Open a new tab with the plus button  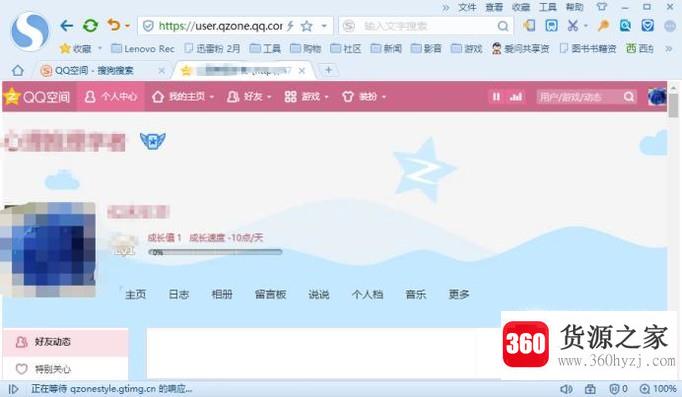pos(328,70)
